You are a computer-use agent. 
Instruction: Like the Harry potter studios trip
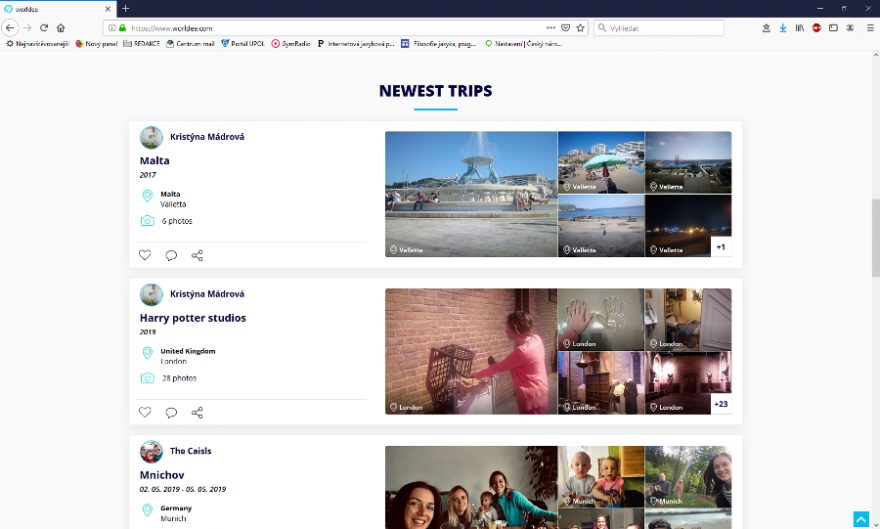click(x=145, y=412)
